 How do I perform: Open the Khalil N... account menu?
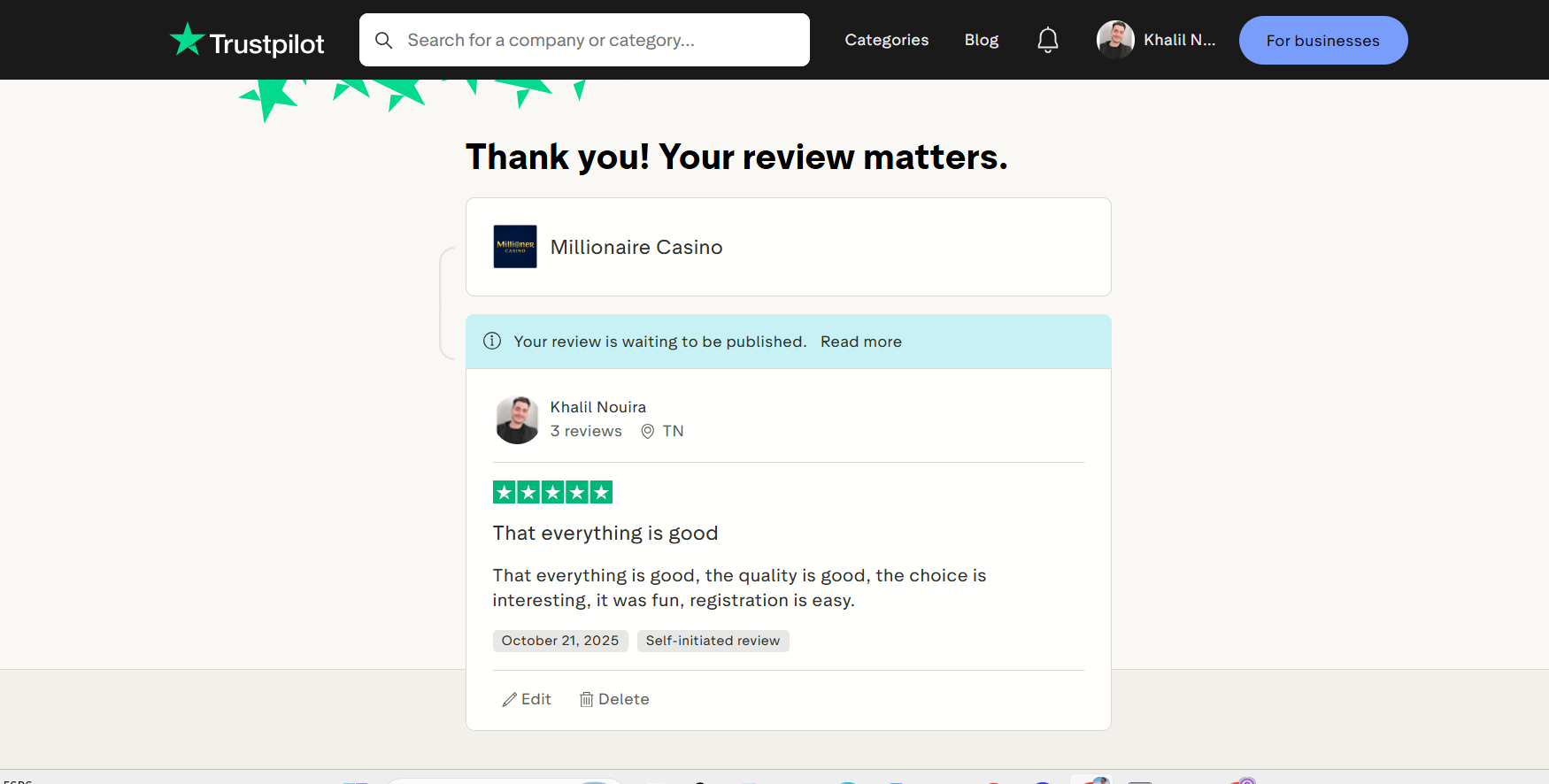tap(1179, 40)
